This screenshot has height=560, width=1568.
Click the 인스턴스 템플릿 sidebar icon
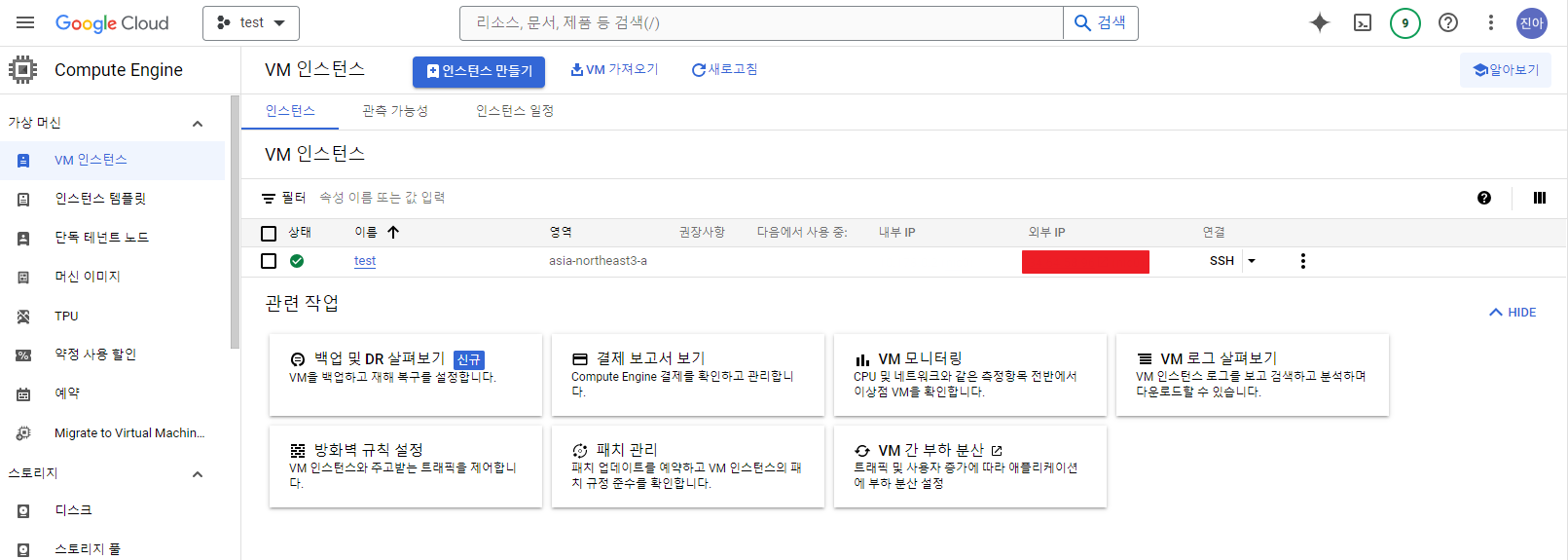pyautogui.click(x=23, y=200)
